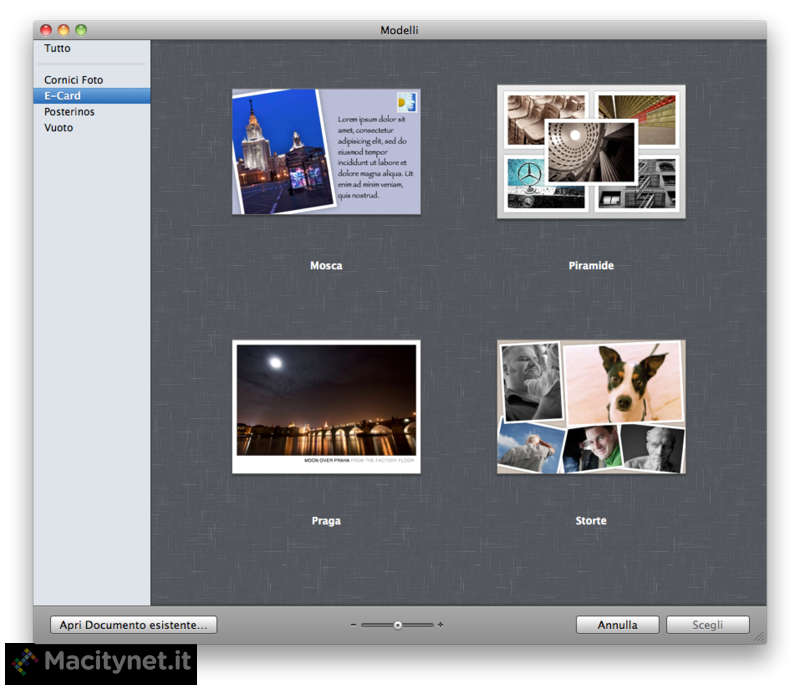
Task: Show all templates via Tutto
Action: [x=58, y=48]
